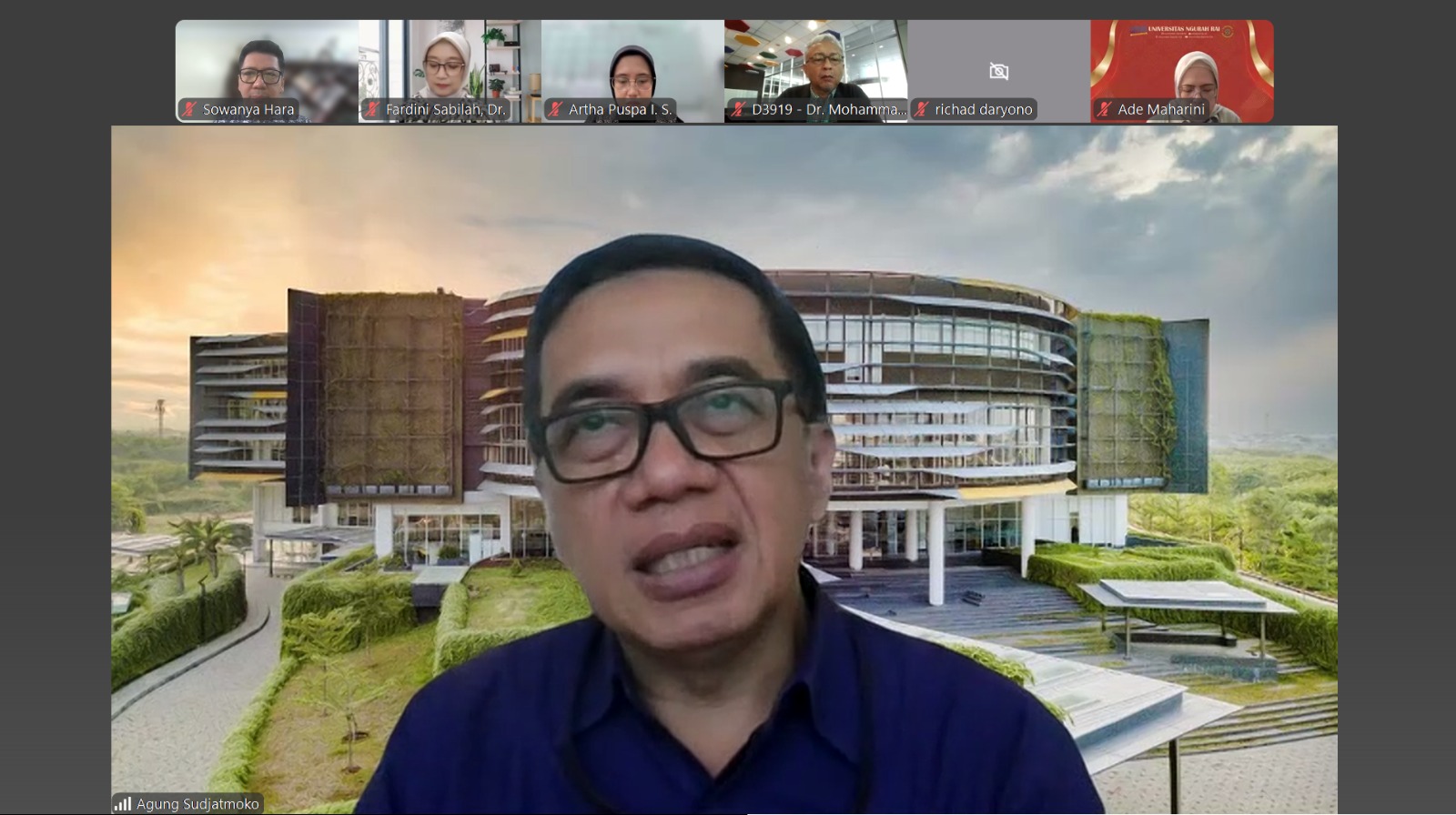Click the muted microphone icon for Artha Puspa
Viewport: 1456px width, 815px height.
(x=556, y=109)
